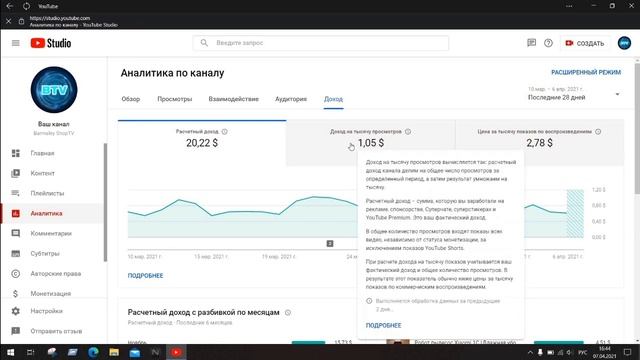Open the window three-dots menu

pos(569,6)
